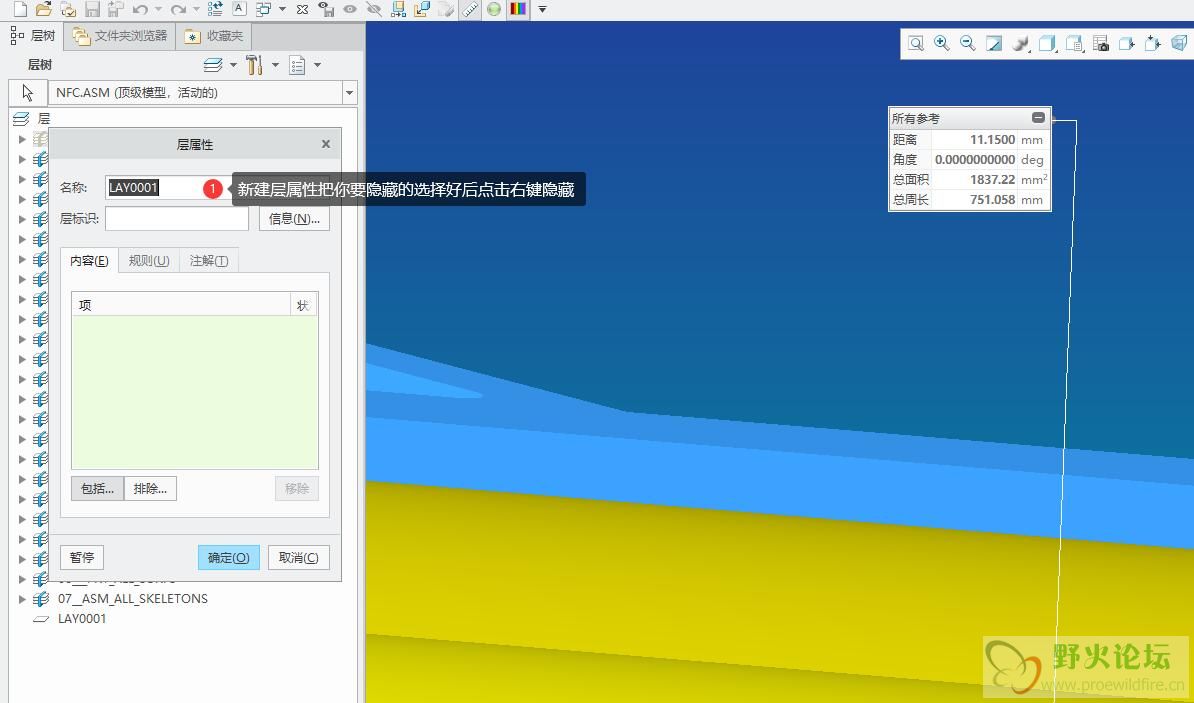
Task: Confirm the layer with 确定(O)
Action: (x=228, y=558)
